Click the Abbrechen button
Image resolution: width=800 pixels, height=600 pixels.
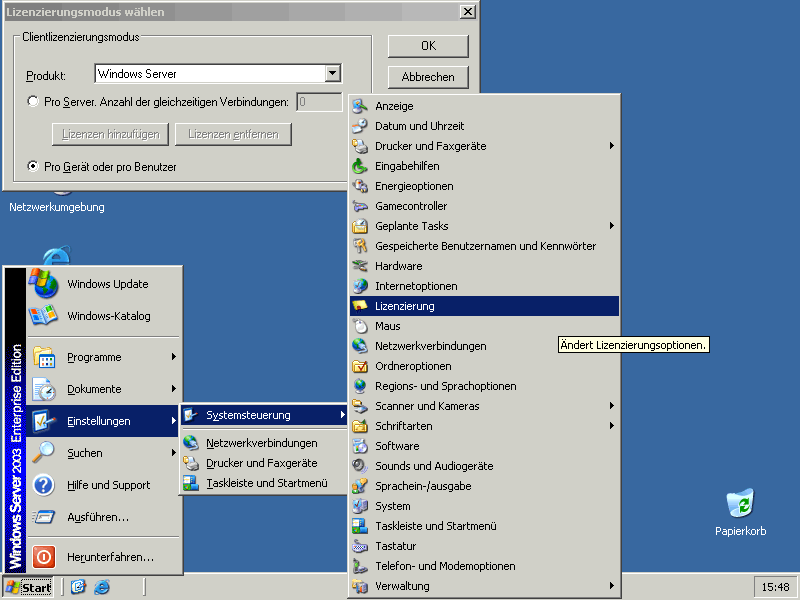pos(428,77)
